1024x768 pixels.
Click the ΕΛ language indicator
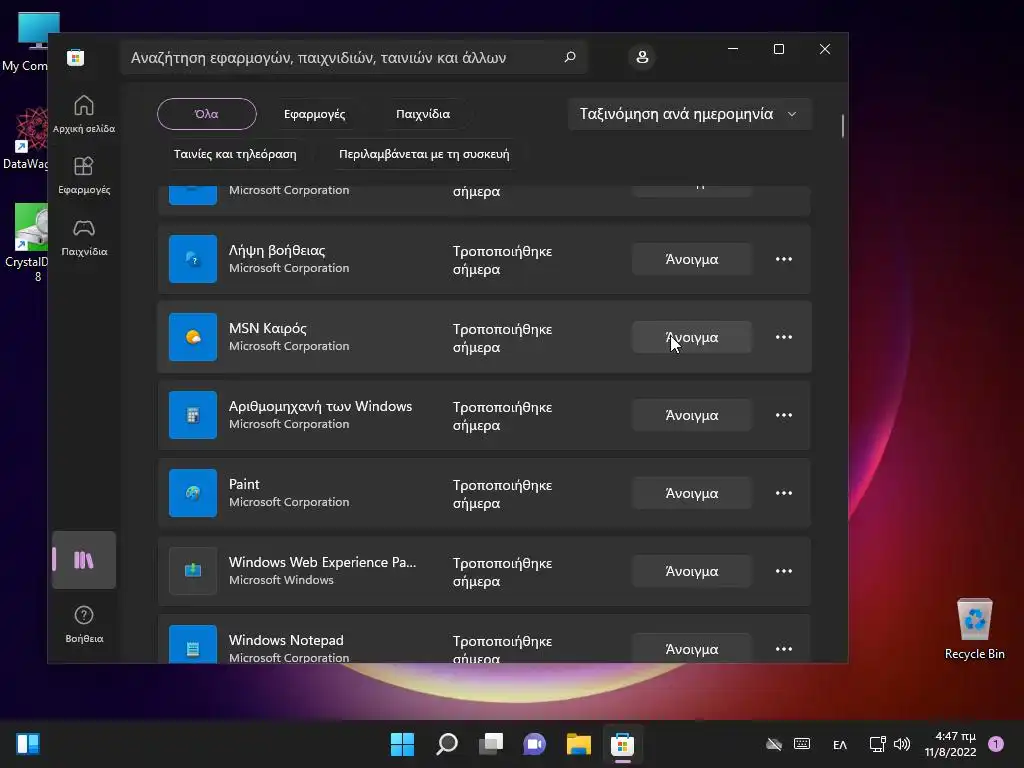point(840,744)
